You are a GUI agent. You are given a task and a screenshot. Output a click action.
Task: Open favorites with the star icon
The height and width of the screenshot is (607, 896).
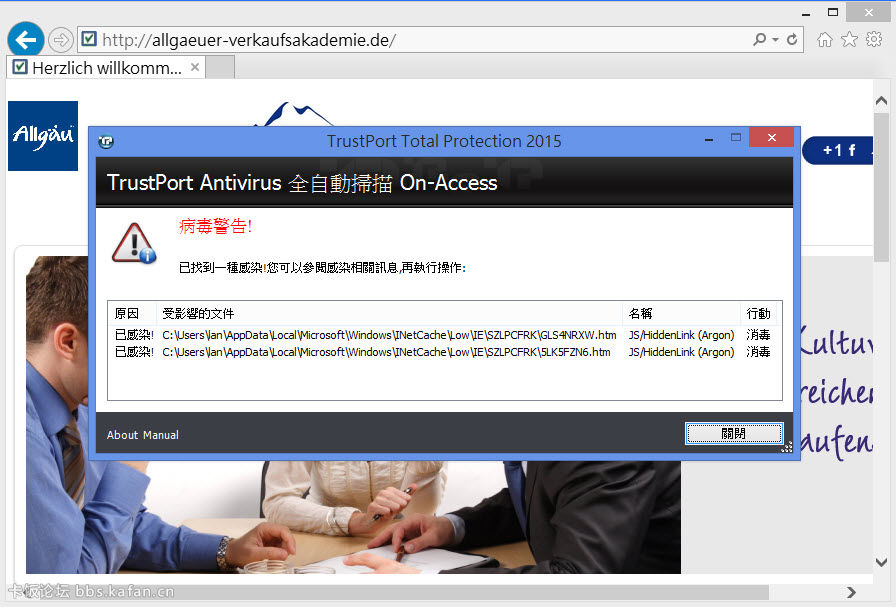click(x=849, y=40)
